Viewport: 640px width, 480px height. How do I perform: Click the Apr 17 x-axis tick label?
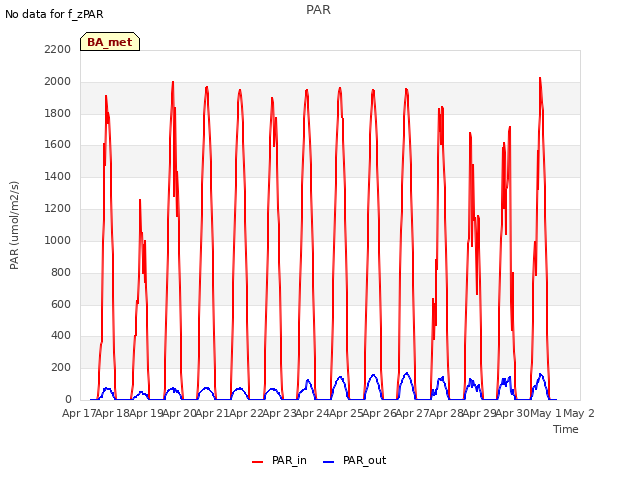[x=78, y=413]
